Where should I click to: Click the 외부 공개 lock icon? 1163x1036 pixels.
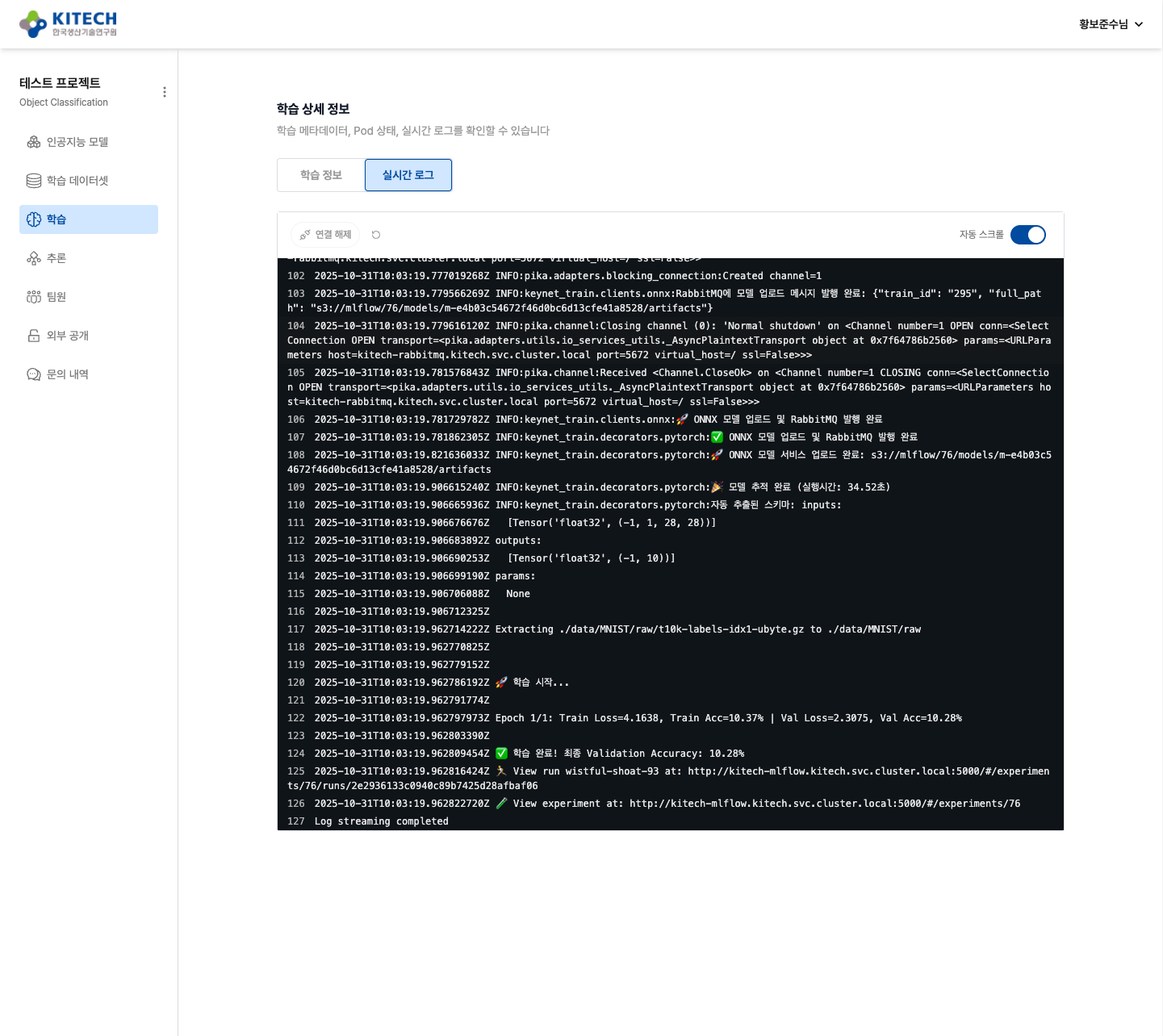[34, 336]
